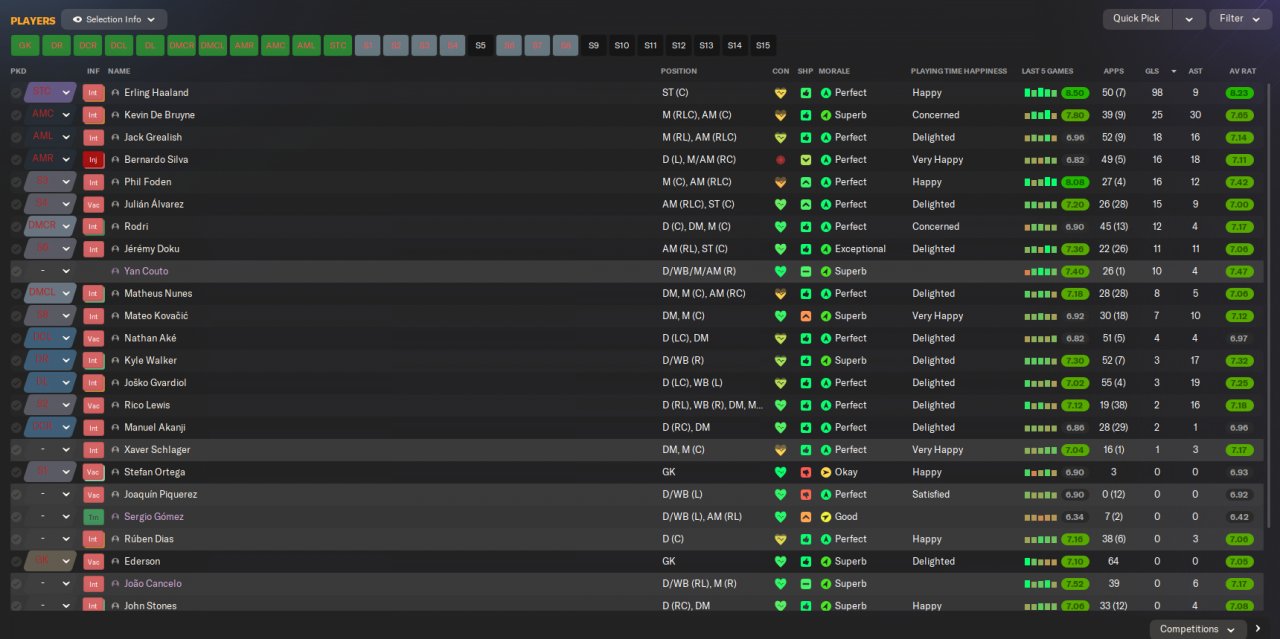Click Sergio Gómez's 6.42 average rating pill
This screenshot has width=1280, height=639.
[1239, 517]
